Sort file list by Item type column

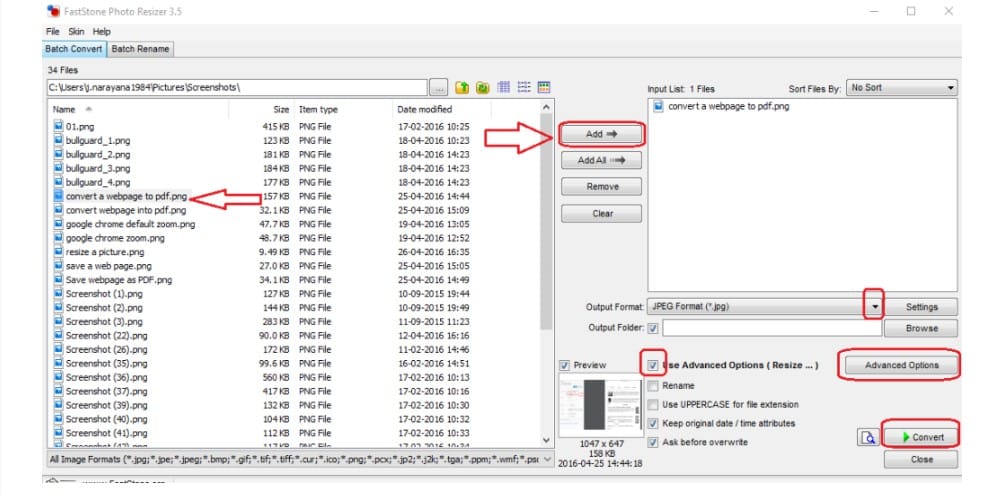(342, 109)
